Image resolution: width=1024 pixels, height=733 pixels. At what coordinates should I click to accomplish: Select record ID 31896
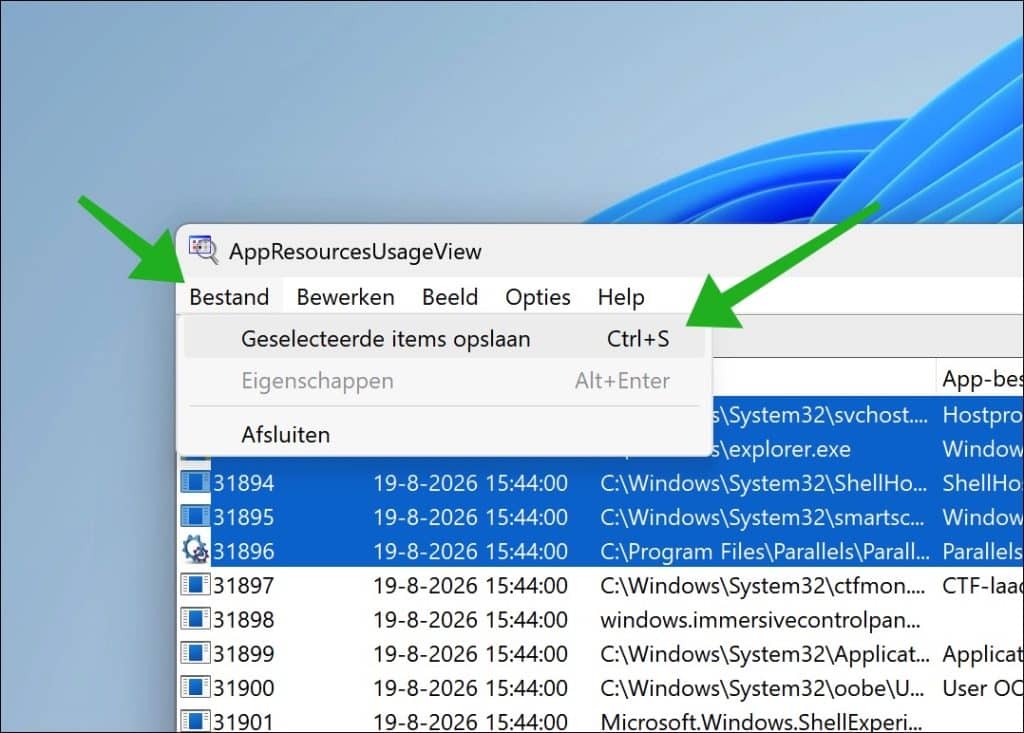(x=244, y=551)
